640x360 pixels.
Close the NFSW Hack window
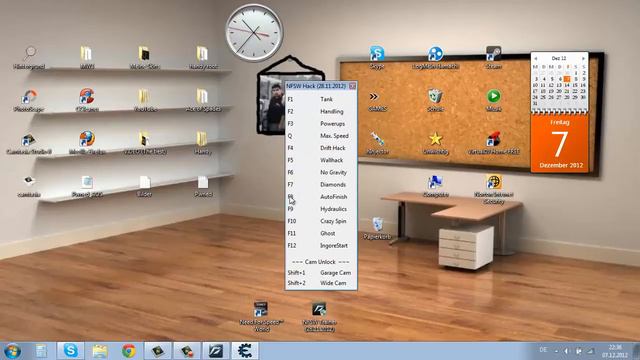tap(352, 86)
